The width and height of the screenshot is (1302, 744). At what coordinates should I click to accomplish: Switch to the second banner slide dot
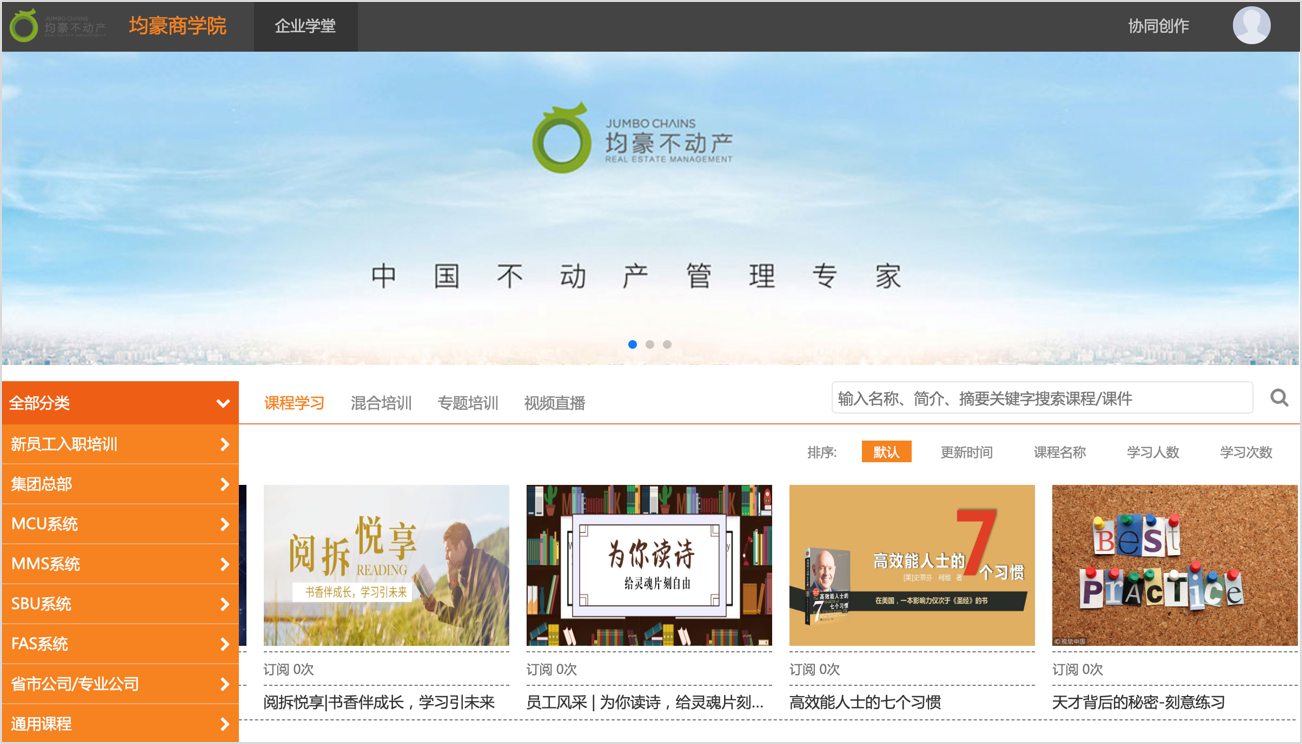[650, 344]
